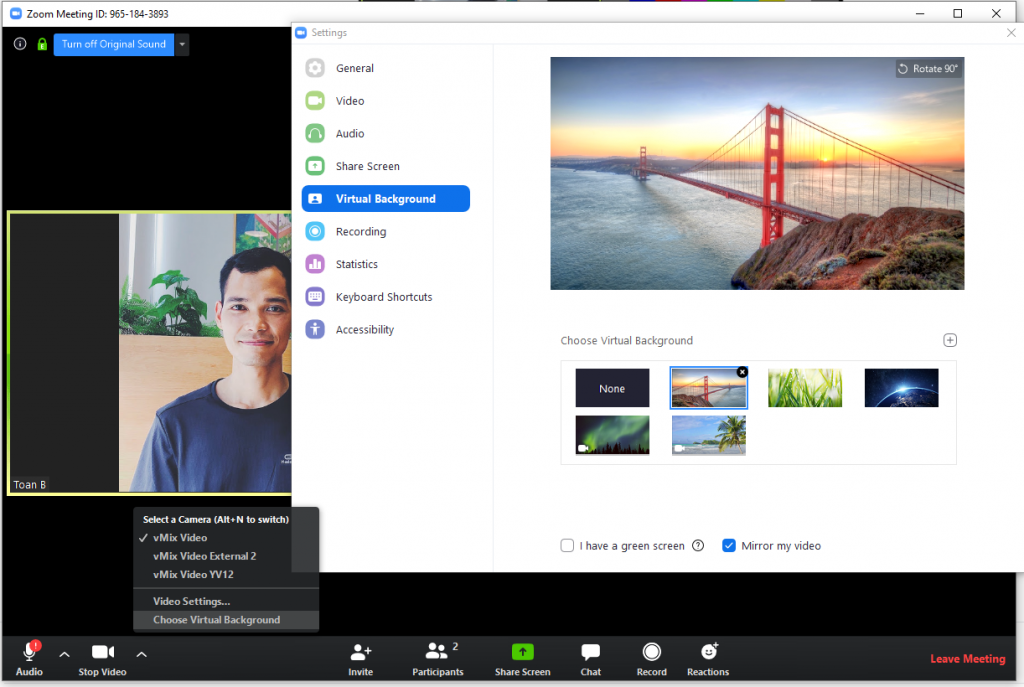
Task: Open the Recording settings tab
Action: click(360, 232)
